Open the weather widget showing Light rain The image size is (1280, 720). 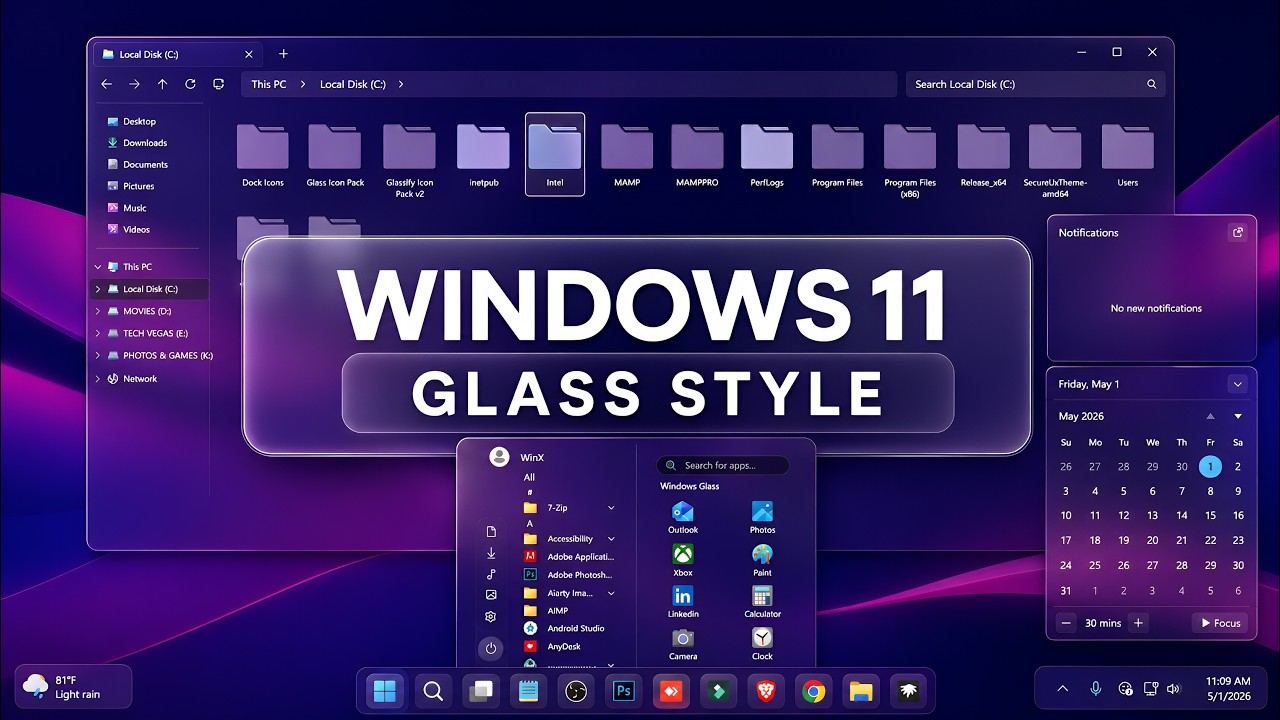click(73, 687)
